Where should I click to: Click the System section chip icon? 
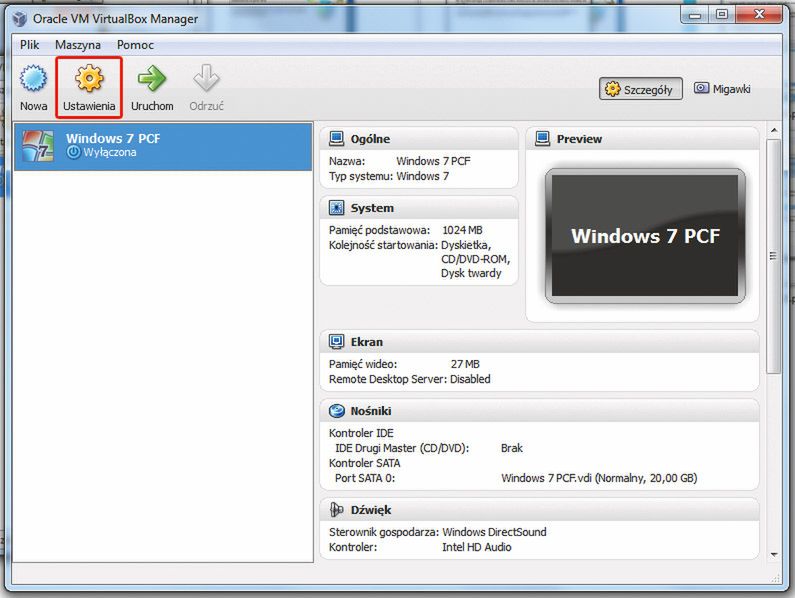tap(336, 207)
